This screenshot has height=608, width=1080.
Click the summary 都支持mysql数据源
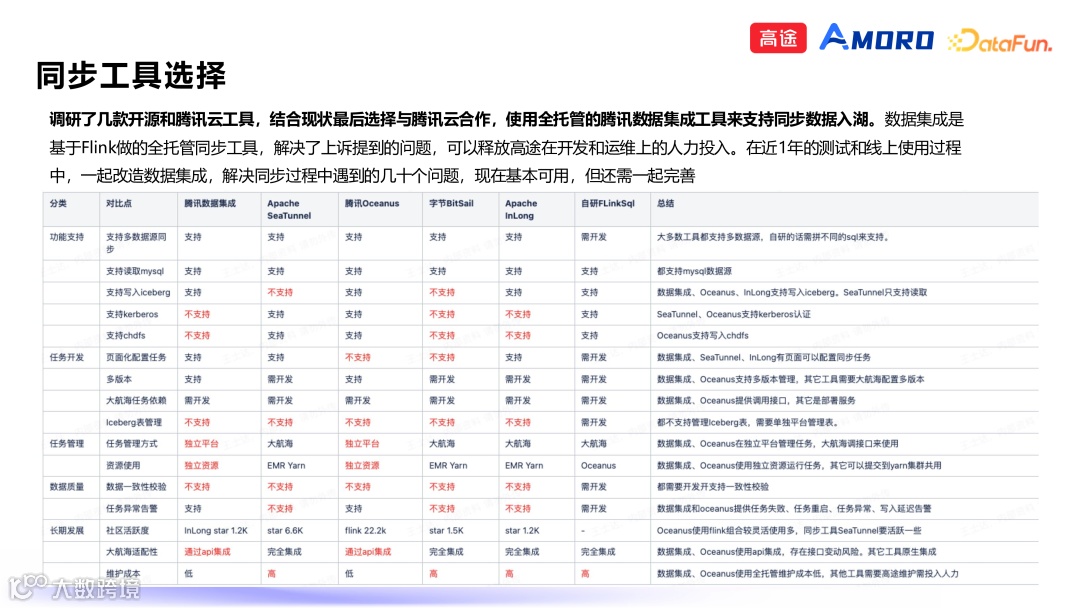[x=694, y=271]
